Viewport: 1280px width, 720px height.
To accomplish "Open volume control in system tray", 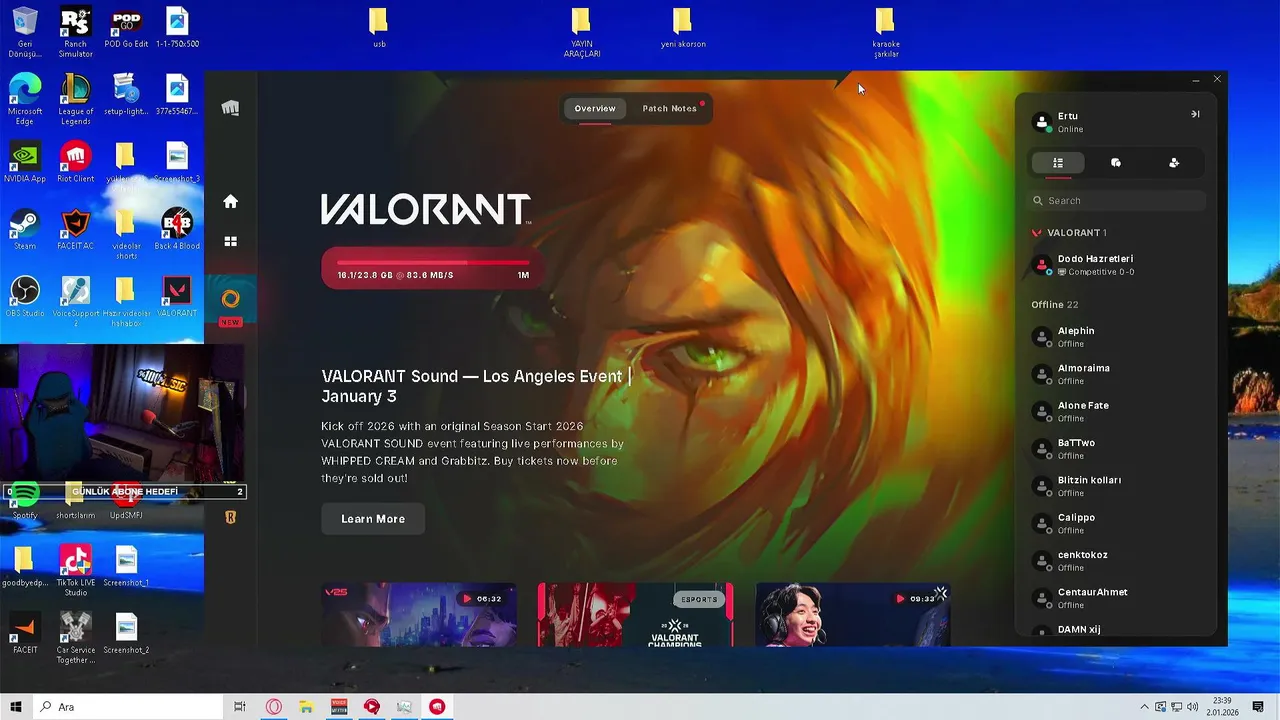I will pos(1192,707).
